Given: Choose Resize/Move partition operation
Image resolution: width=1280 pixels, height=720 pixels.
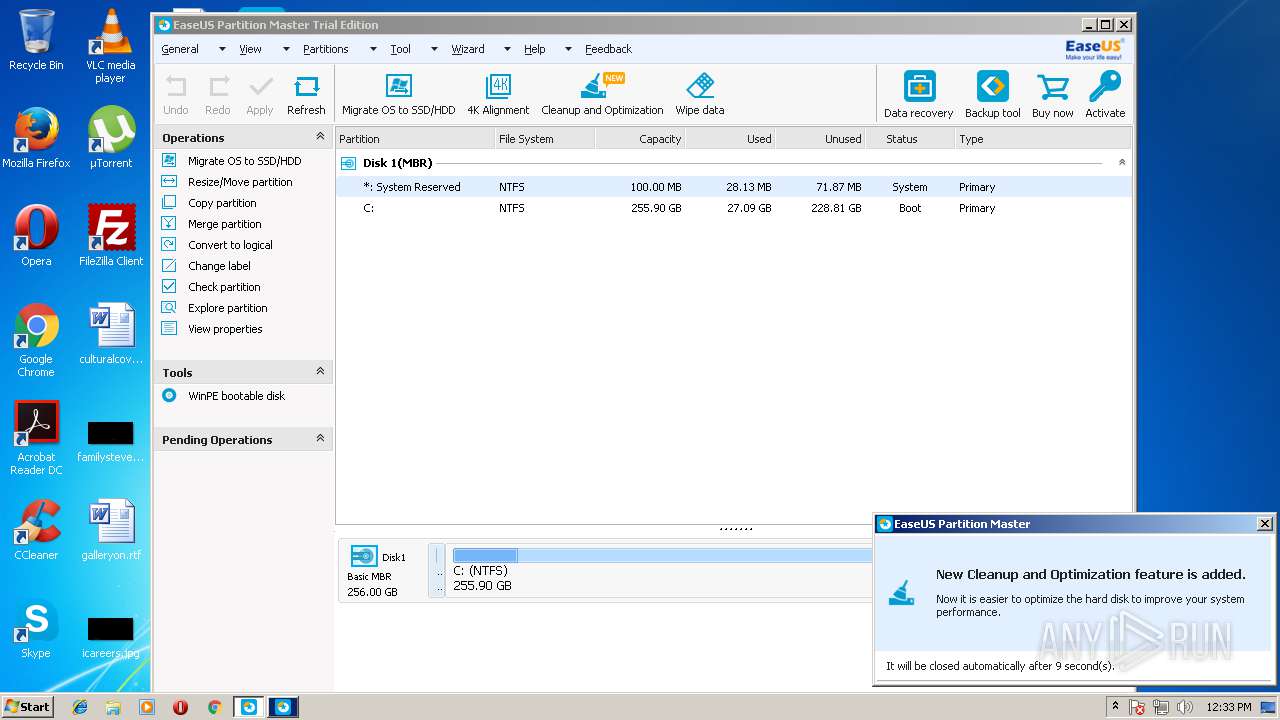Looking at the screenshot, I should coord(240,182).
